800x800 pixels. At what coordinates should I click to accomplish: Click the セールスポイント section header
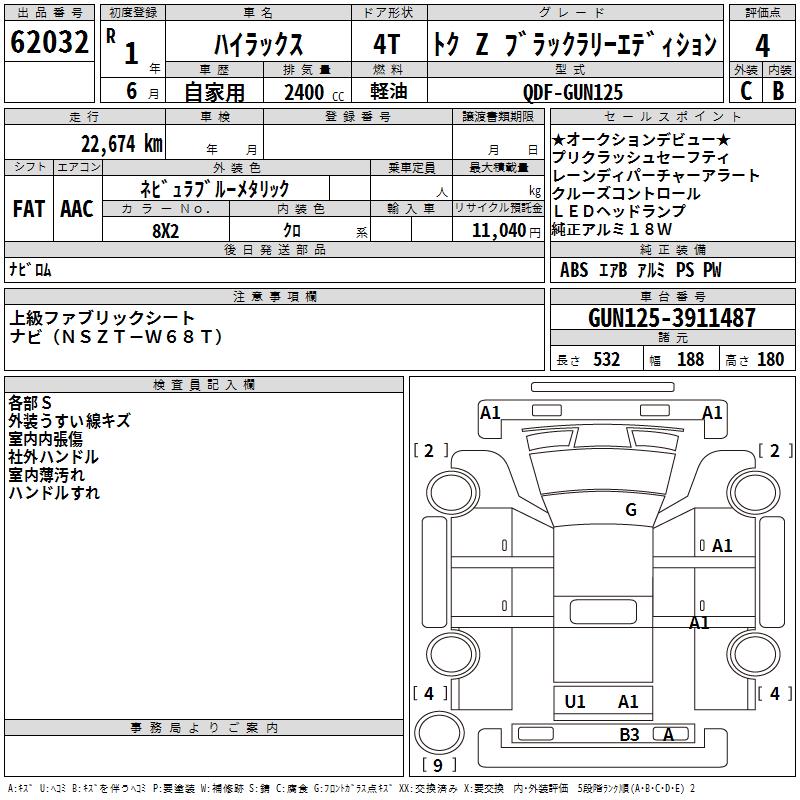672,117
